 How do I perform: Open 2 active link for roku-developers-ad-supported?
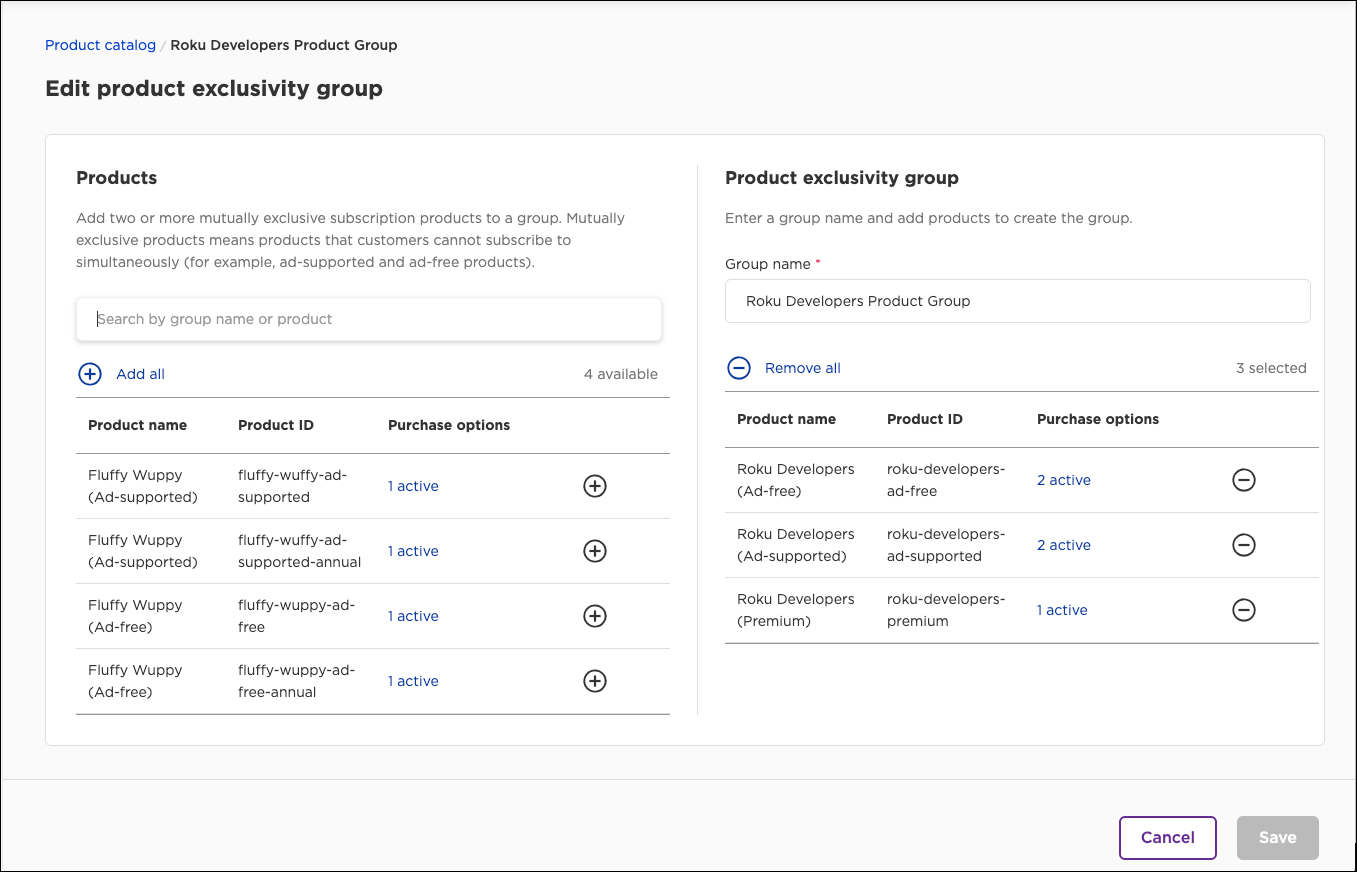(1063, 545)
